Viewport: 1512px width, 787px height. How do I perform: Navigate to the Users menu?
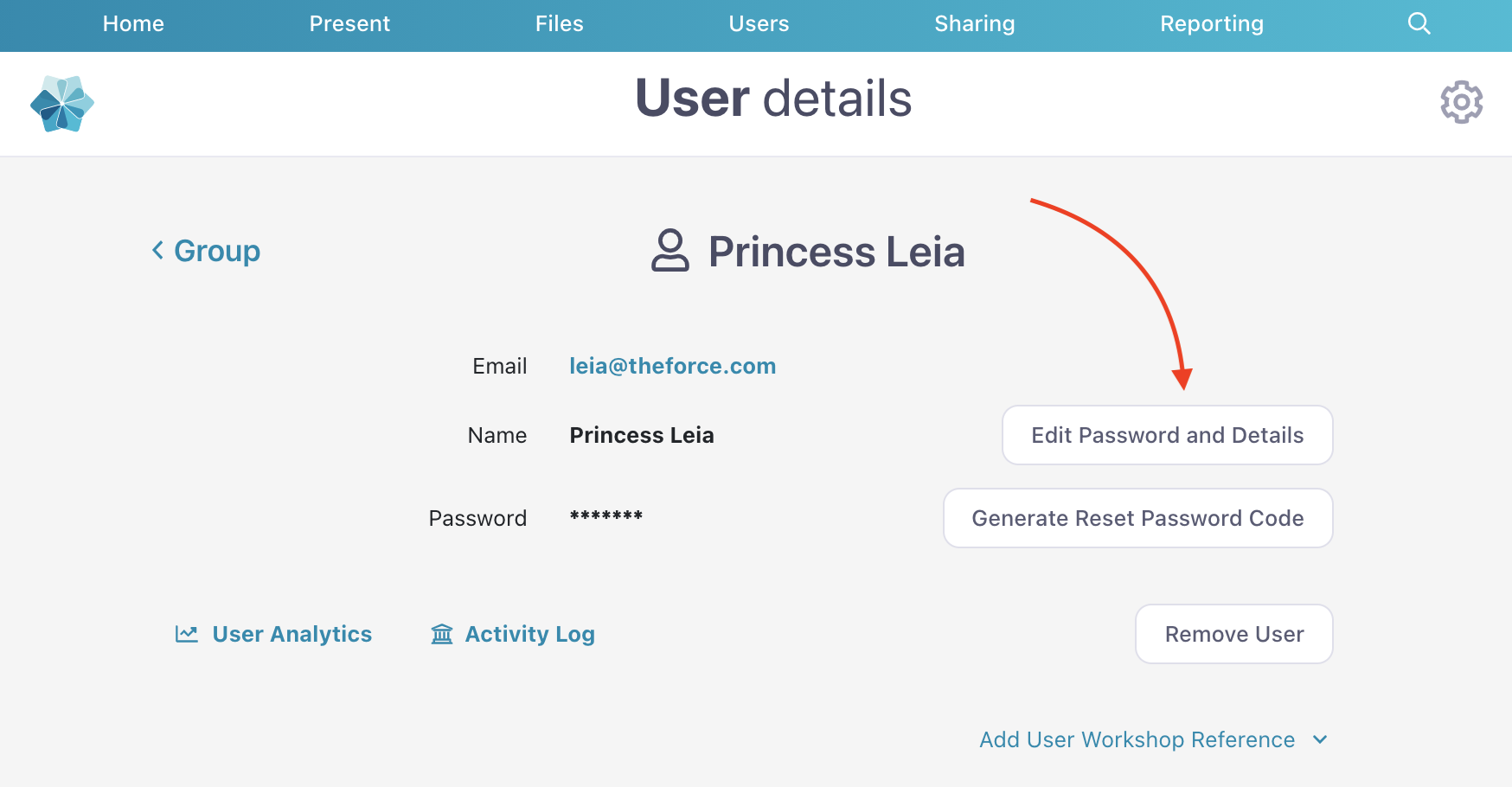(759, 23)
